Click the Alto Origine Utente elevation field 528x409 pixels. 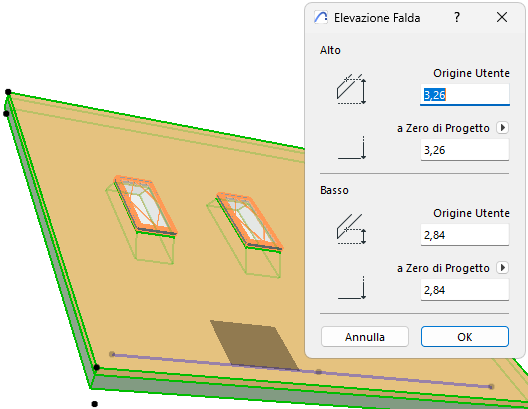click(x=465, y=95)
